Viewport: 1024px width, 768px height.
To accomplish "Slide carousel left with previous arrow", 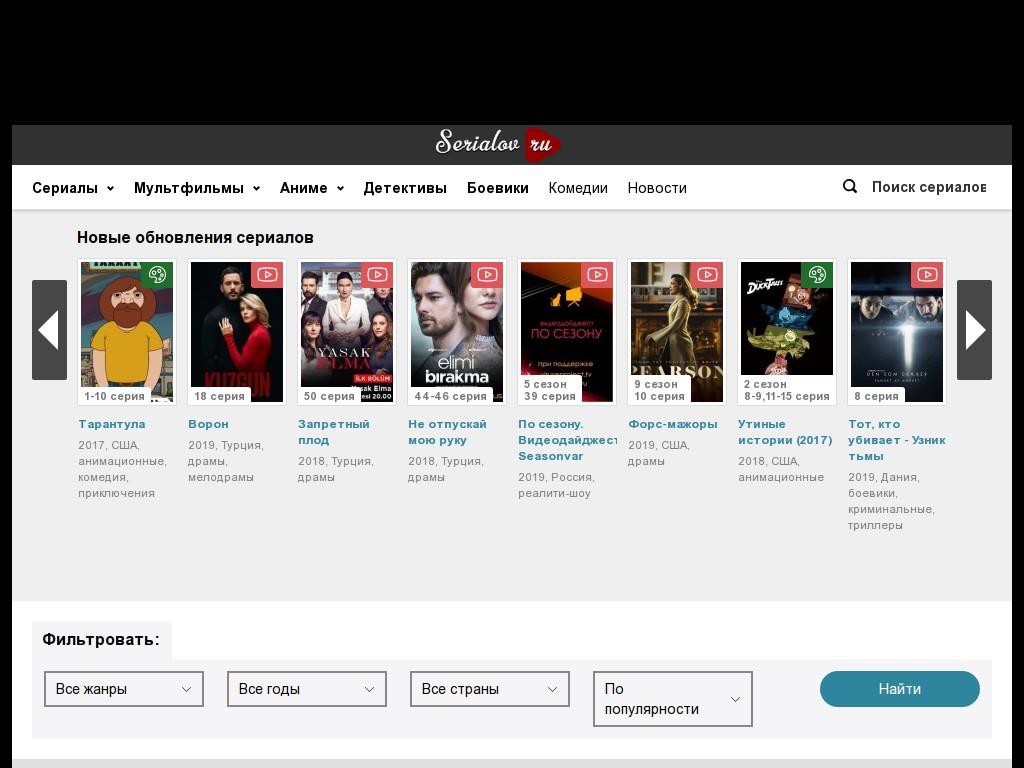I will coord(50,330).
